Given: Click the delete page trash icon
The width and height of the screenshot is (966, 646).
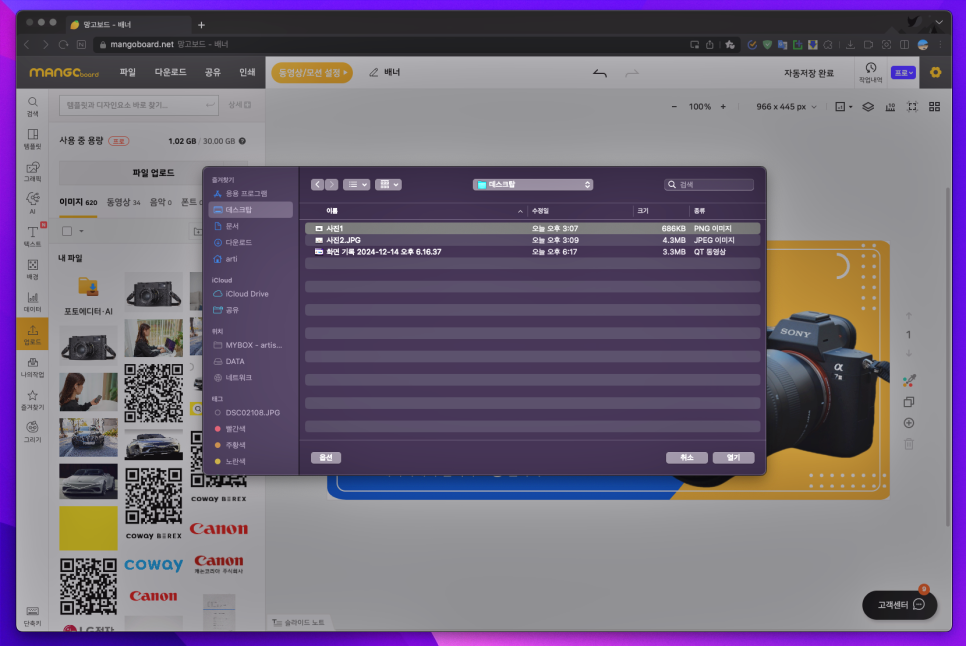Looking at the screenshot, I should coord(909,444).
